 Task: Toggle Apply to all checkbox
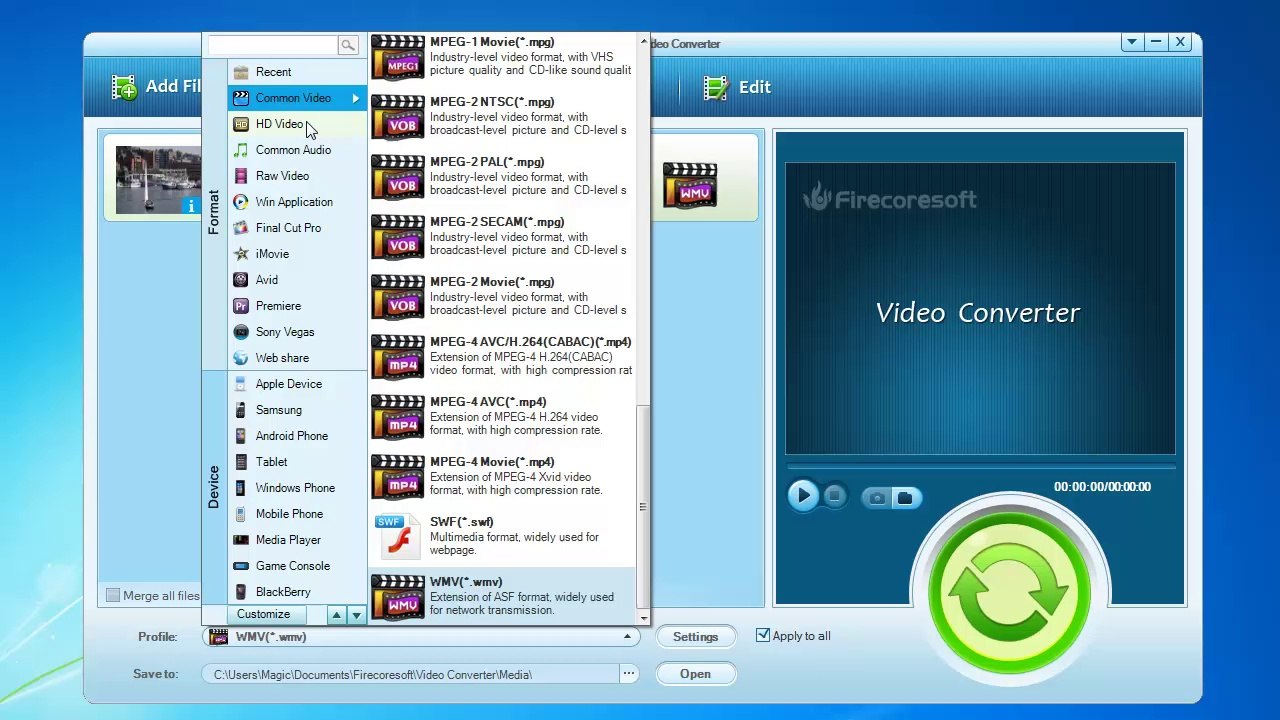(763, 635)
